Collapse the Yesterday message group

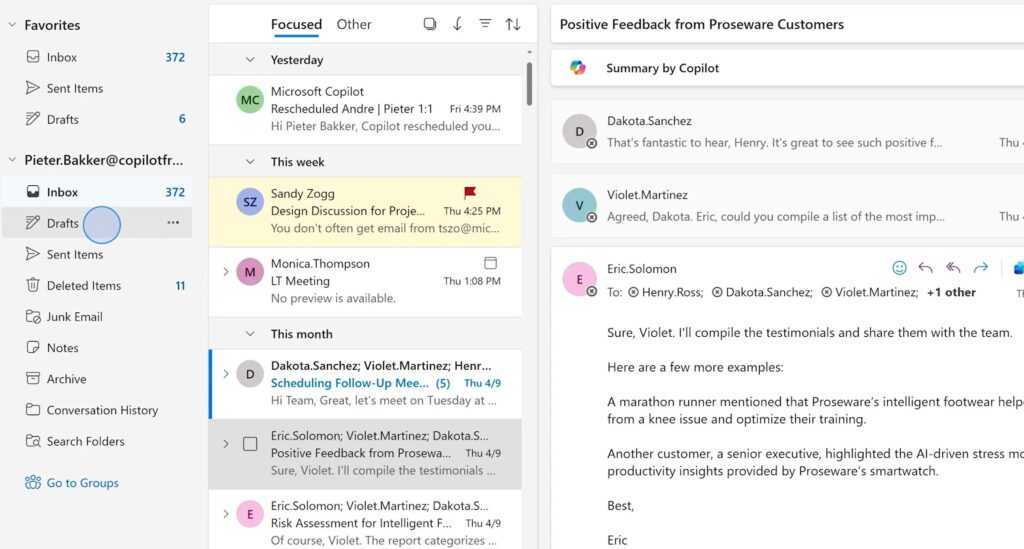click(x=250, y=60)
